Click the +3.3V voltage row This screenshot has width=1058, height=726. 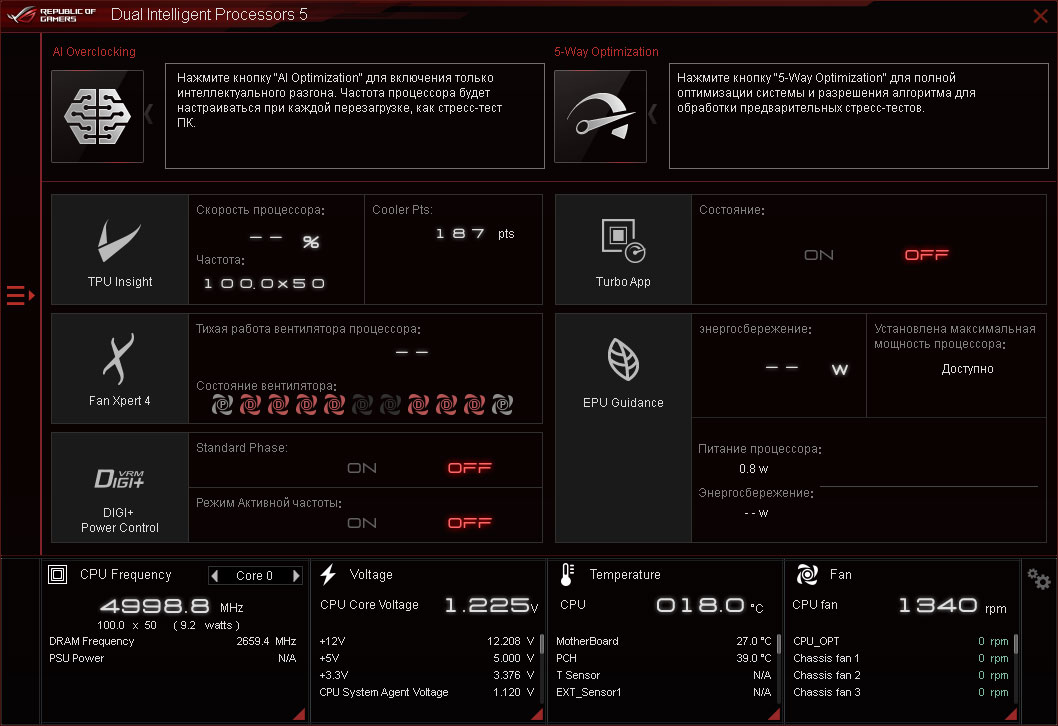[x=426, y=675]
